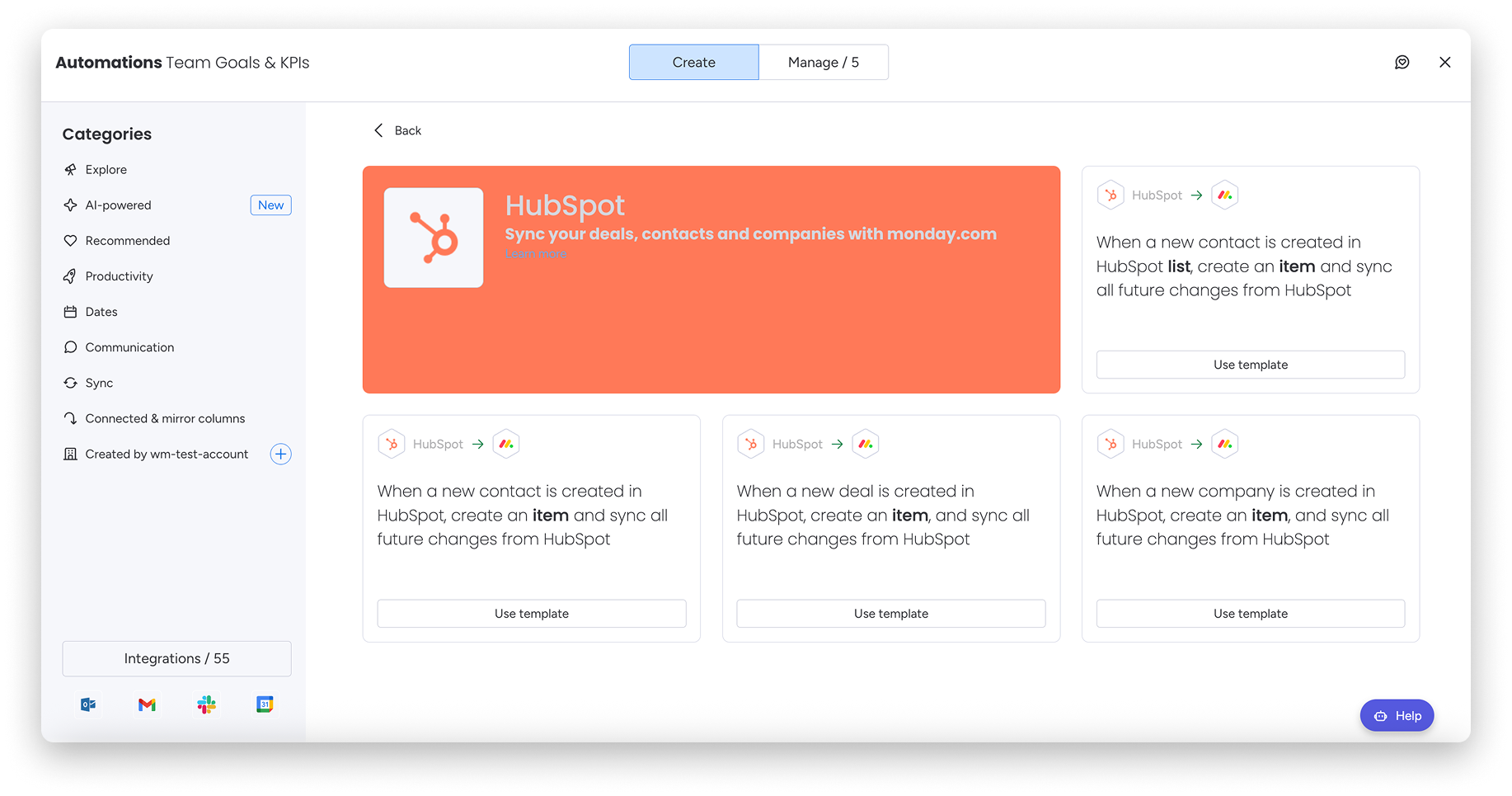Switch to the Manage / 5 tab
This screenshot has width=1512, height=796.
pos(824,63)
